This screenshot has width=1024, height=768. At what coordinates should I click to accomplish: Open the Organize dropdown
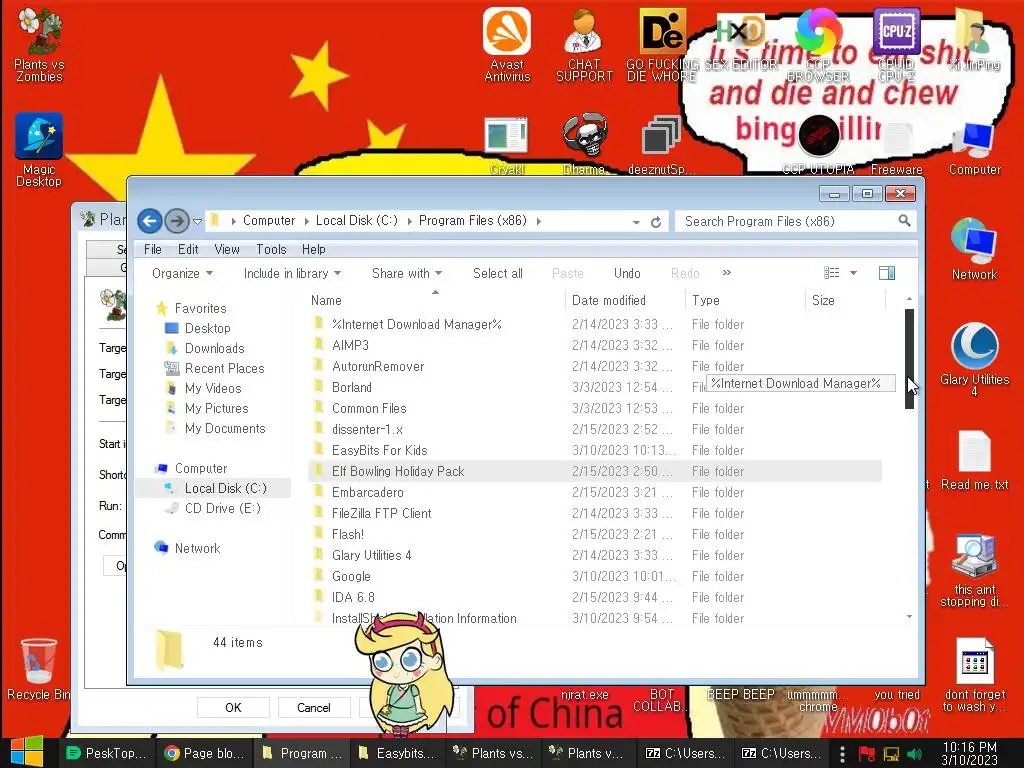(182, 274)
